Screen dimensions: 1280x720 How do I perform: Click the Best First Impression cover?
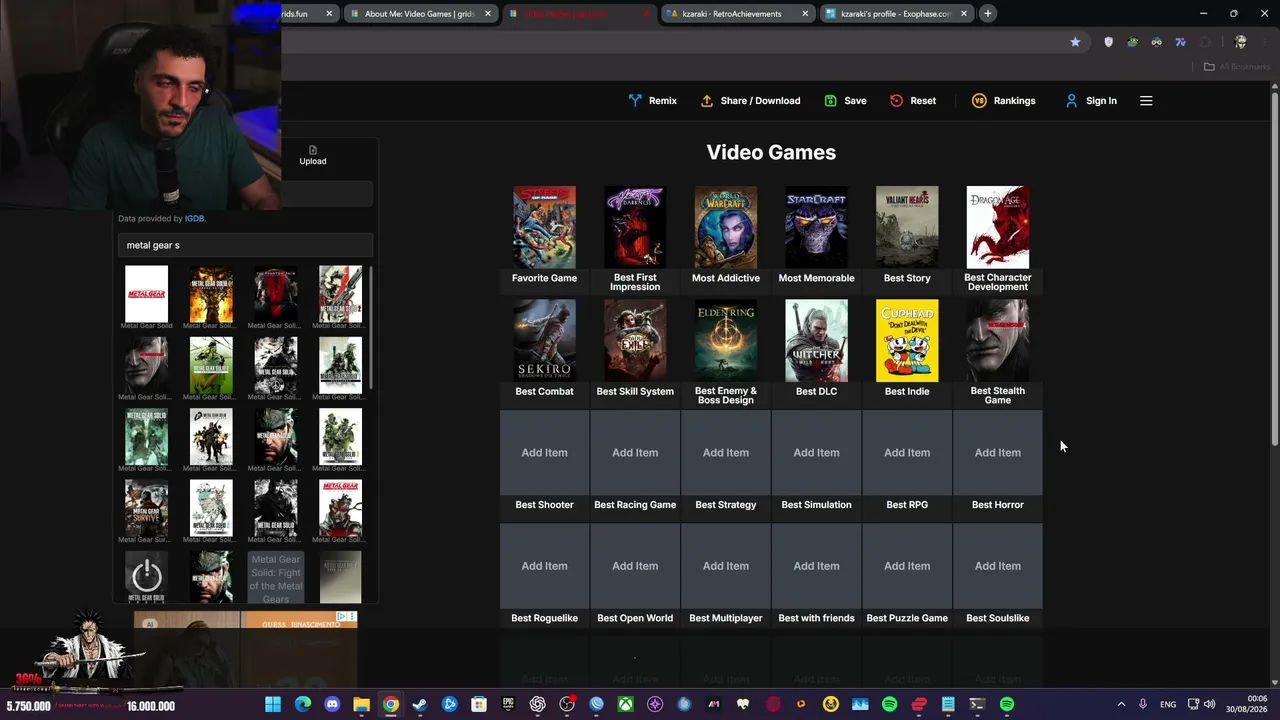pyautogui.click(x=635, y=227)
